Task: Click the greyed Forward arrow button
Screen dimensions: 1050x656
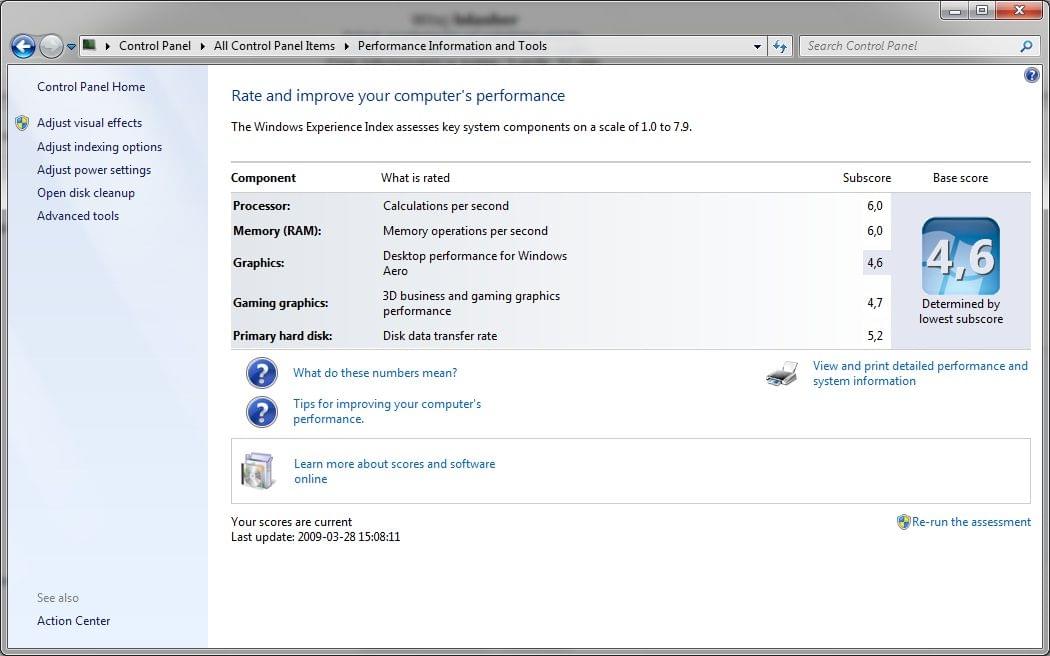Action: pos(52,46)
